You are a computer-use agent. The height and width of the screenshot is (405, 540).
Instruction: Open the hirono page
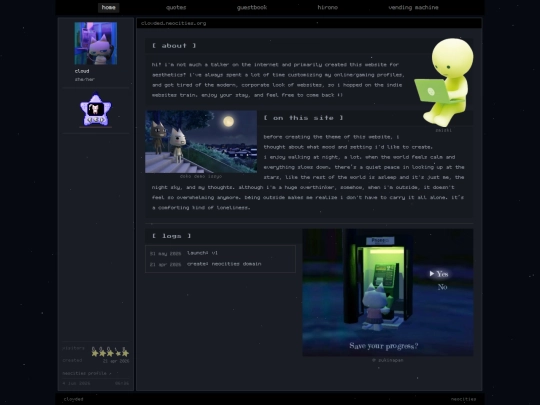pyautogui.click(x=328, y=8)
